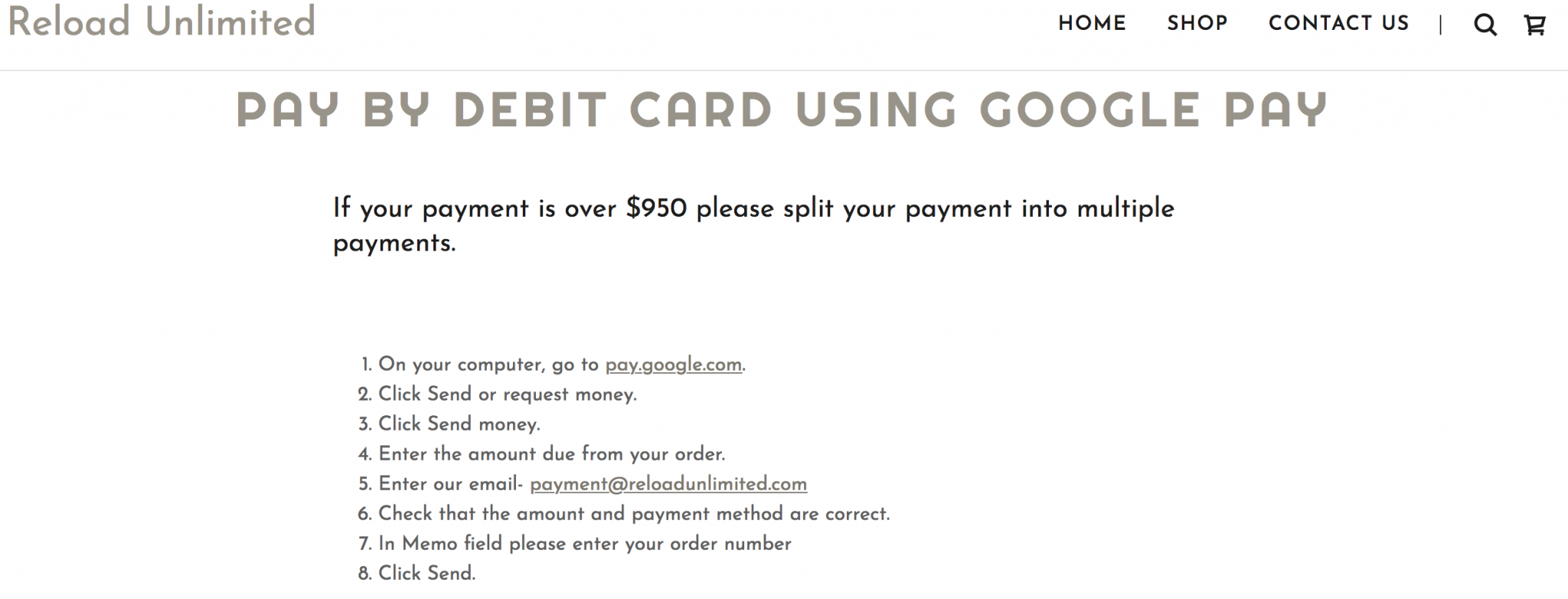Screen dimensions: 1568x599
Task: Open the SHOP menu item
Action: 1197,24
